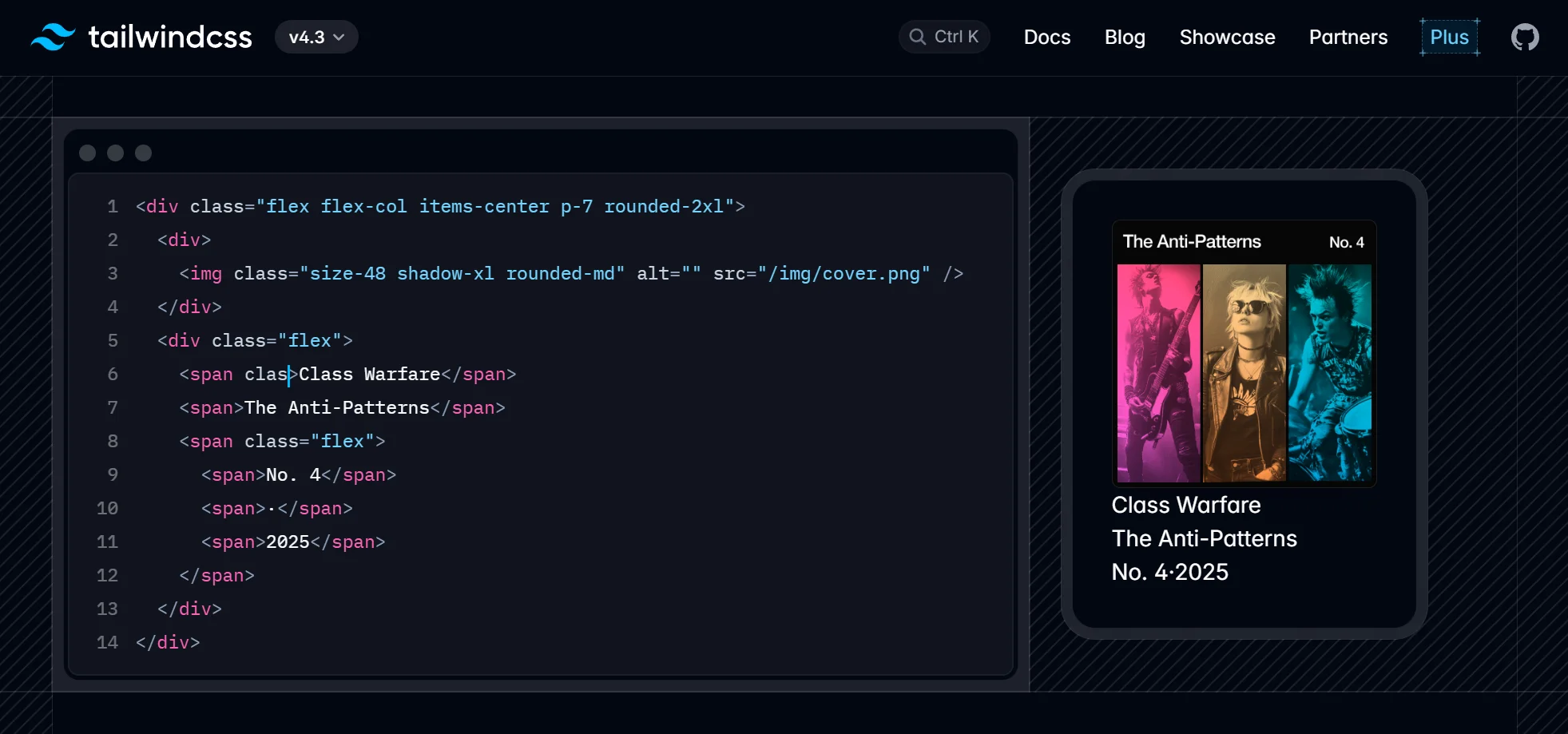Click the chevron next to v4.3
This screenshot has height=734, width=1568.
pyautogui.click(x=339, y=38)
